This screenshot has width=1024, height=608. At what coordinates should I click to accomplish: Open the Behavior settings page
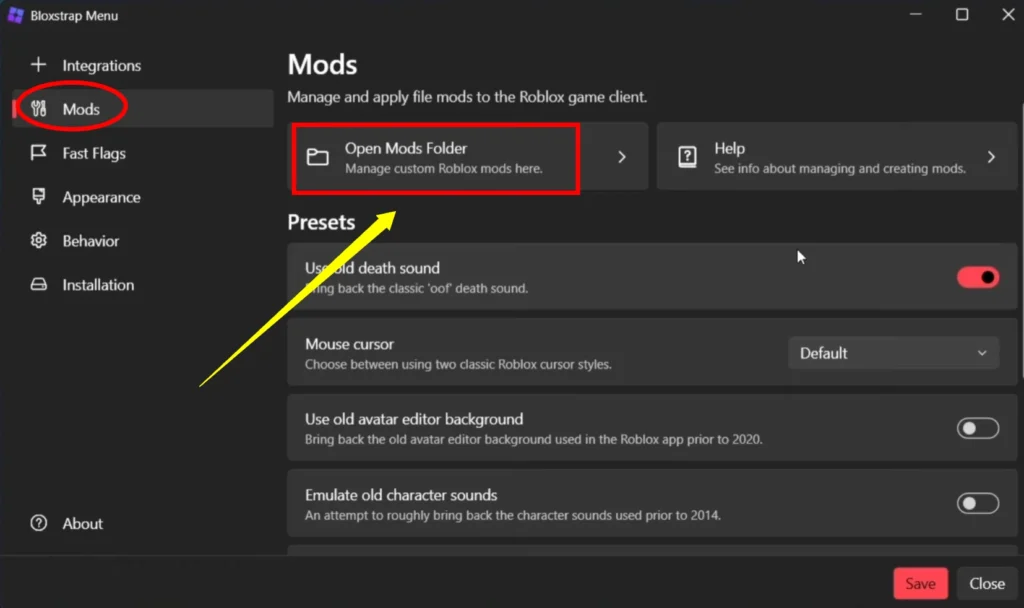142,240
